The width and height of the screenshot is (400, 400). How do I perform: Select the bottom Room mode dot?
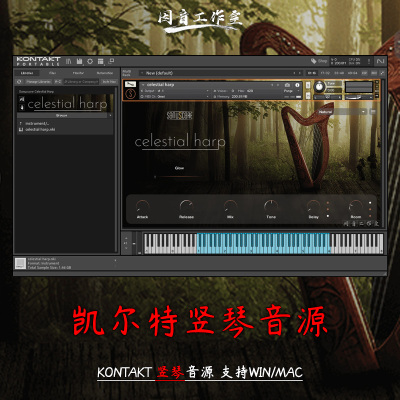370,216
